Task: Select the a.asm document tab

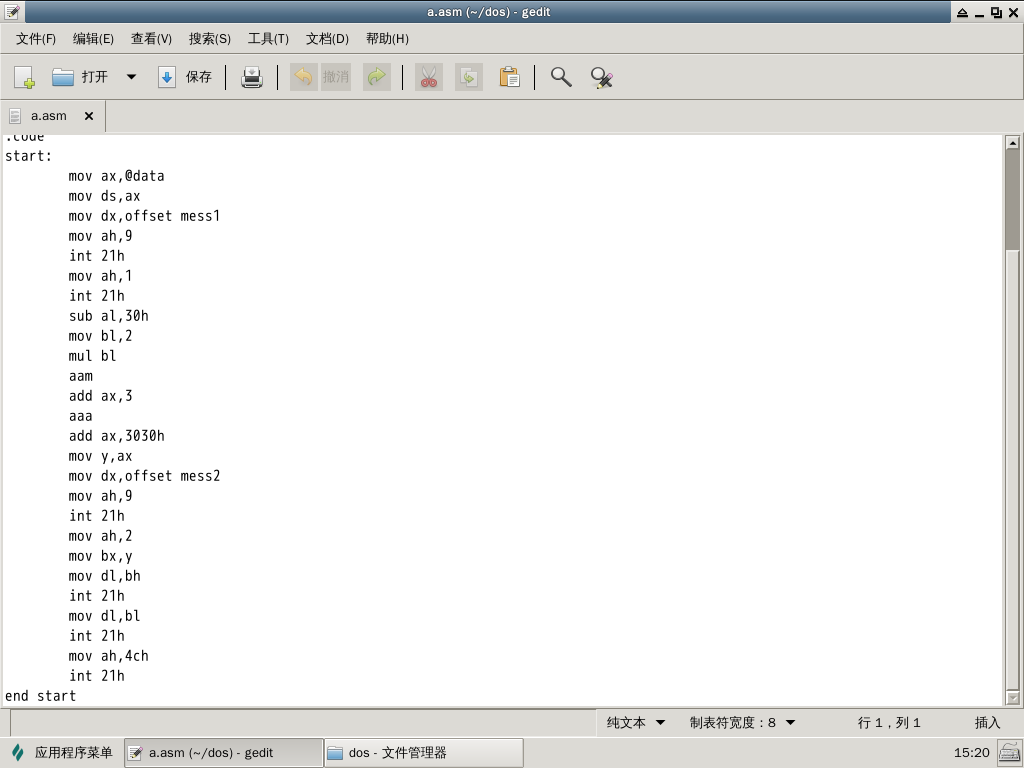Action: [48, 116]
